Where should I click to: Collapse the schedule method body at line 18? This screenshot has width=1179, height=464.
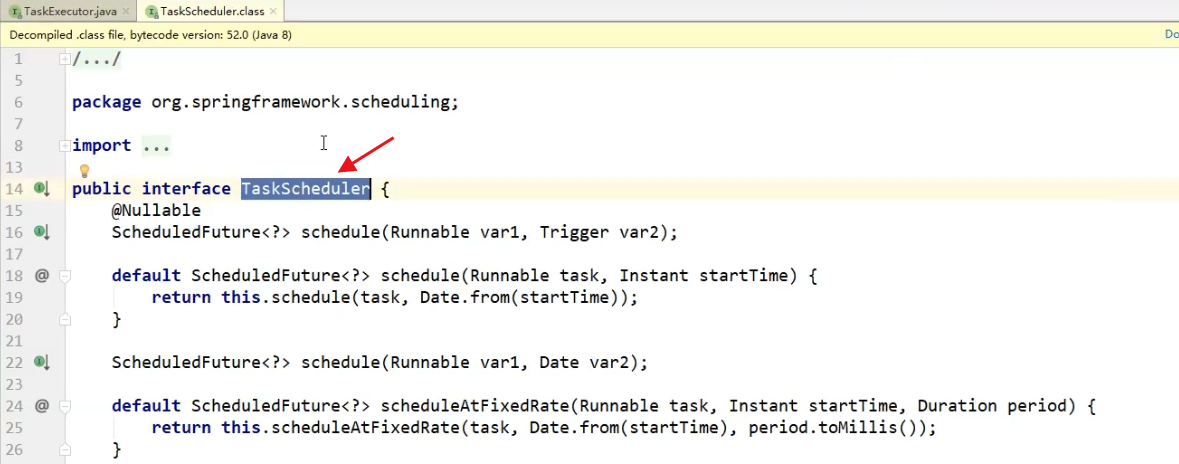(65, 276)
